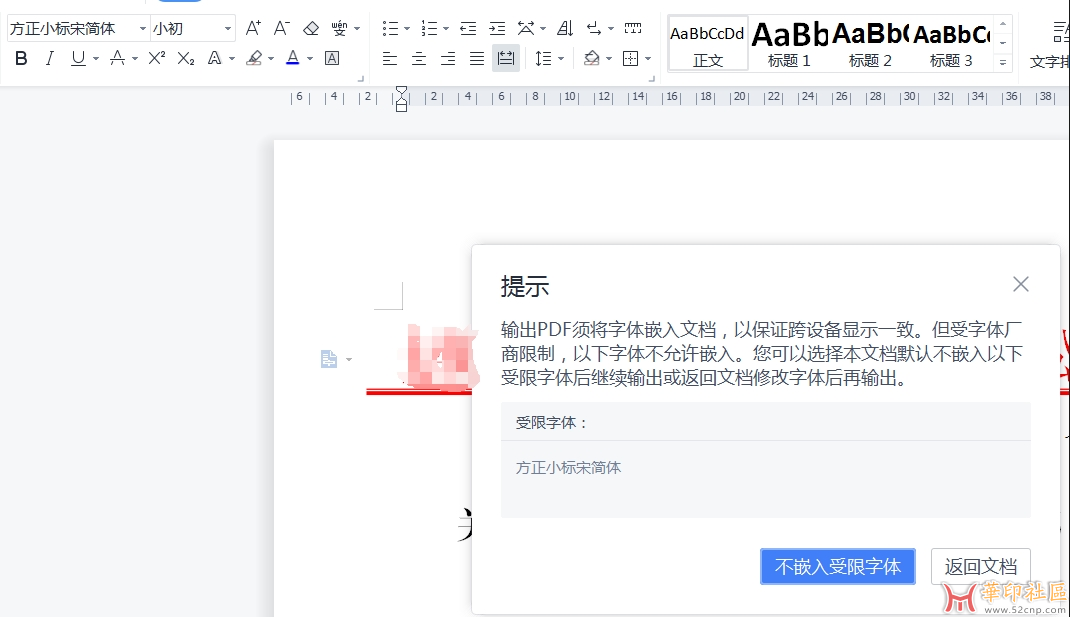This screenshot has width=1070, height=617.
Task: Expand underline style dropdown arrow
Action: pos(96,59)
